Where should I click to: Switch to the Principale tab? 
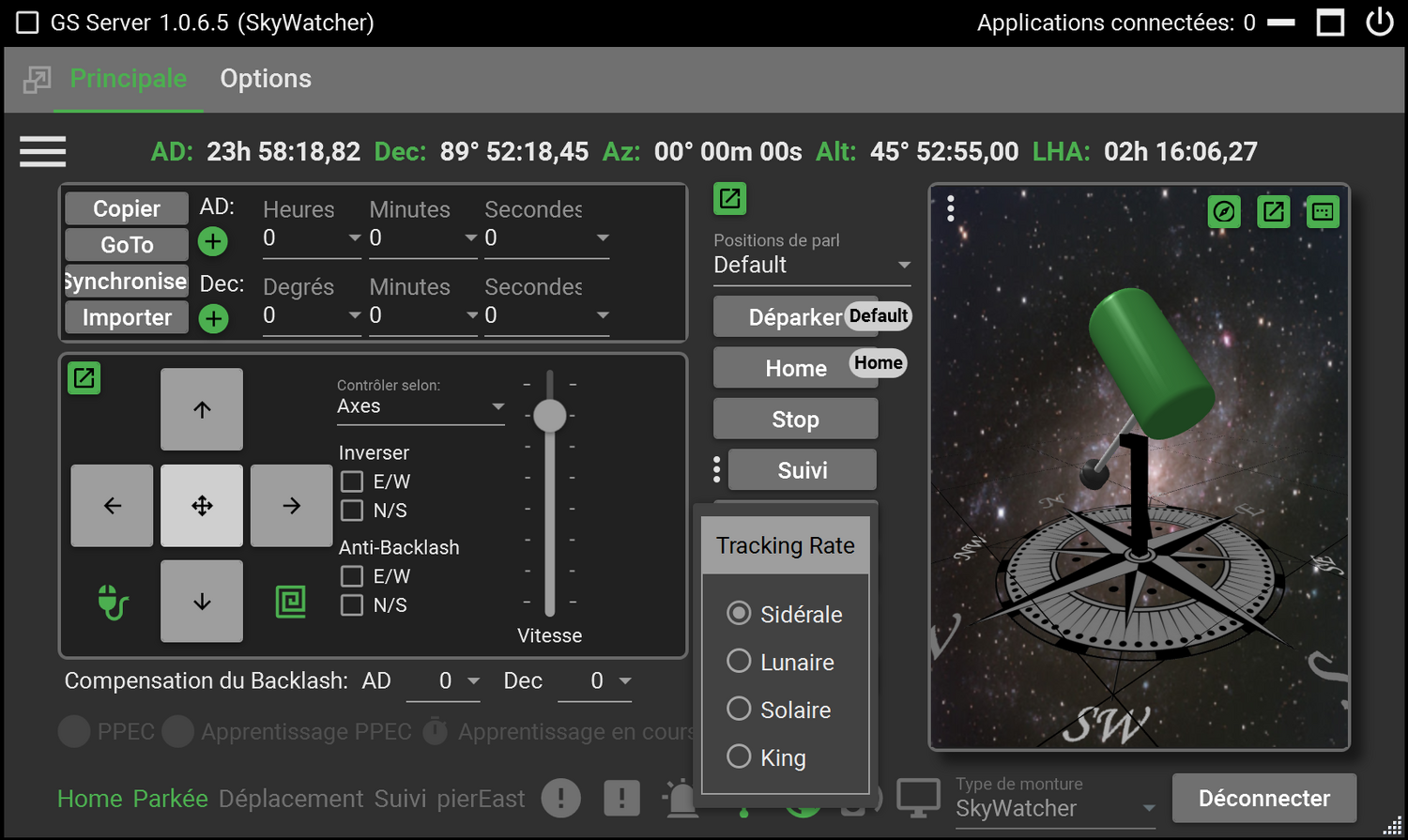pos(129,79)
